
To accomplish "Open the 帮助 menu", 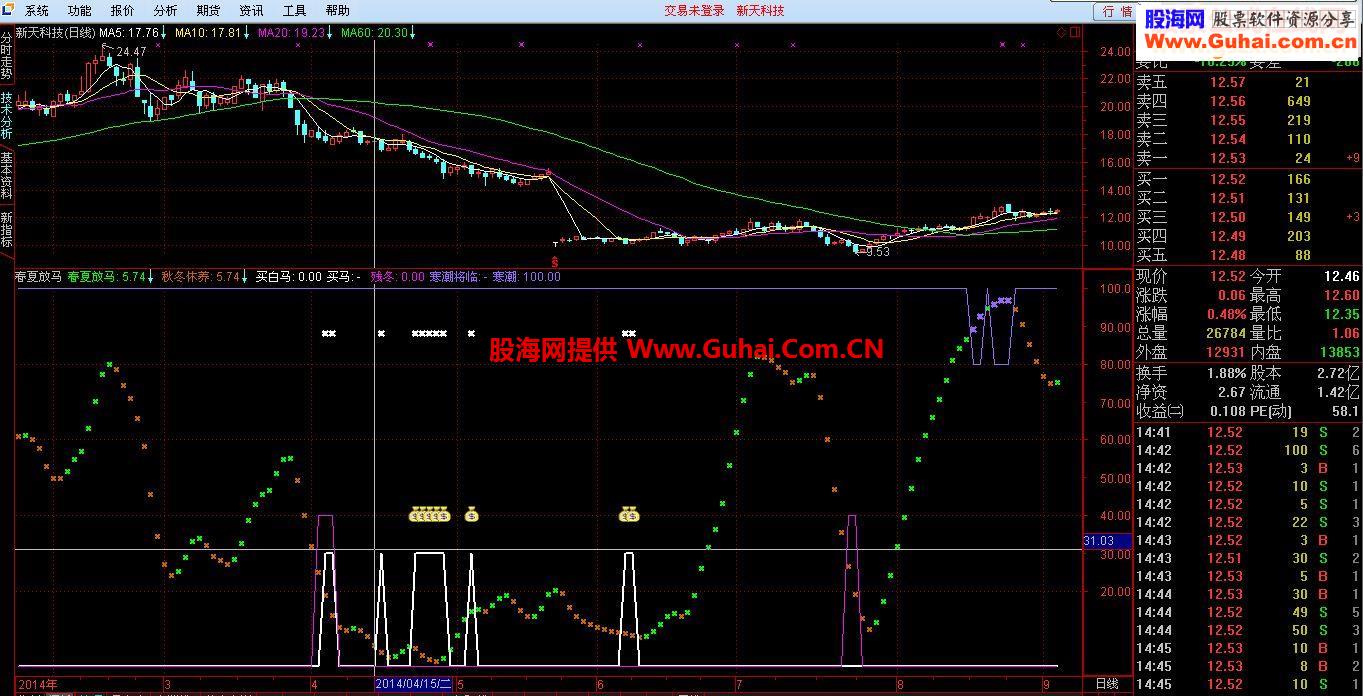I will pyautogui.click(x=337, y=11).
